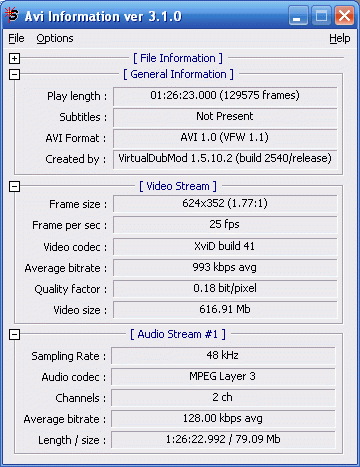Click the '[ Video Stream ]' heading
The image size is (360, 467).
point(178,186)
